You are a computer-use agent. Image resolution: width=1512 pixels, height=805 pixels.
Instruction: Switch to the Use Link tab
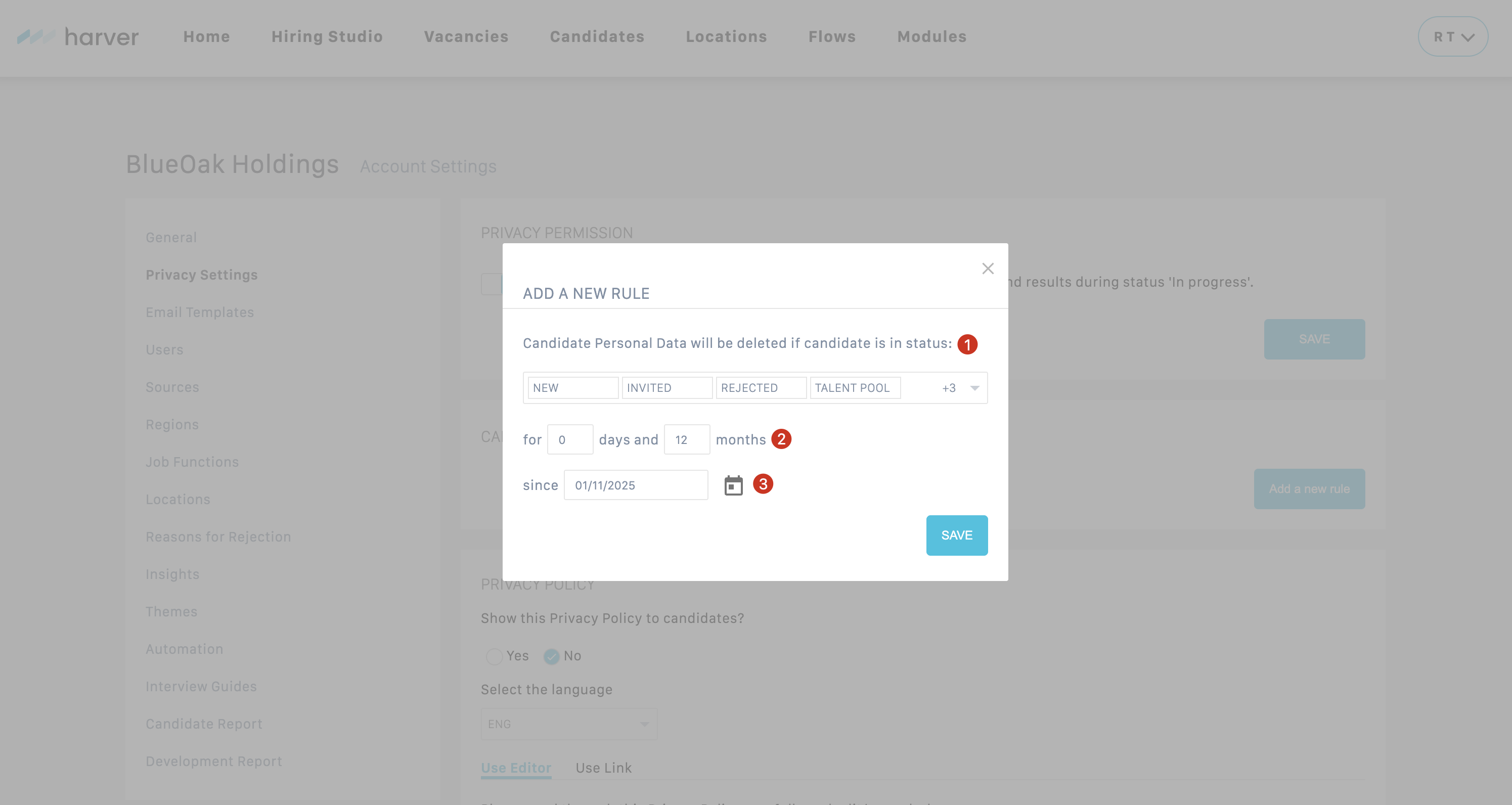click(x=603, y=768)
